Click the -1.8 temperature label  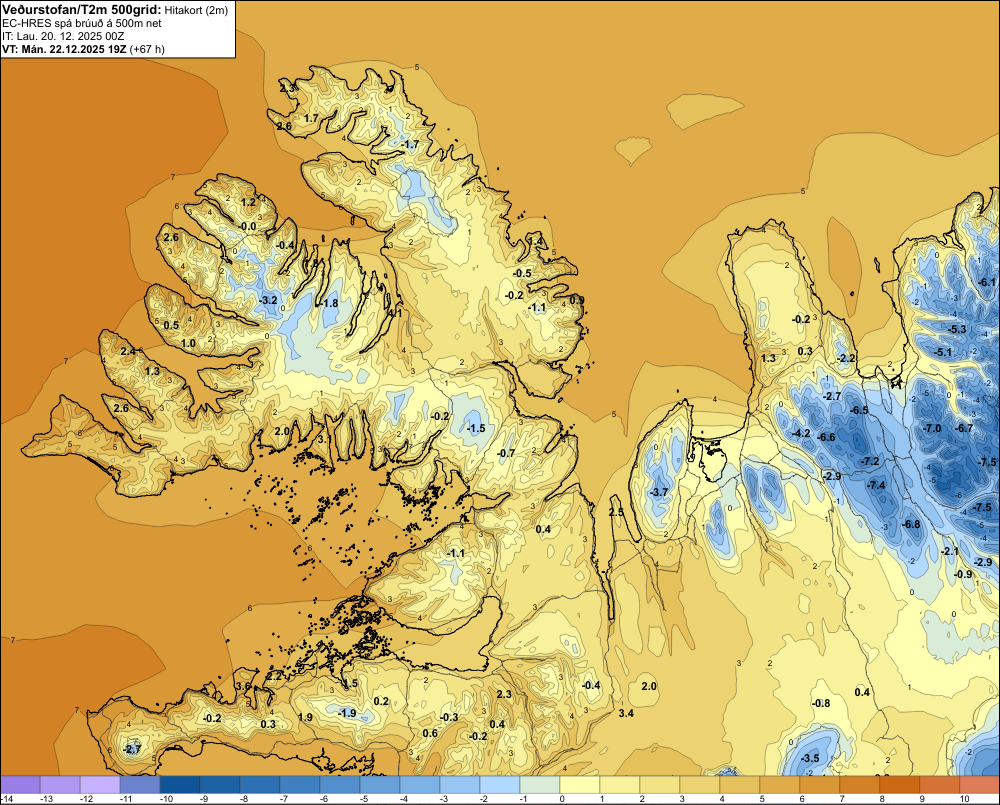pos(330,303)
